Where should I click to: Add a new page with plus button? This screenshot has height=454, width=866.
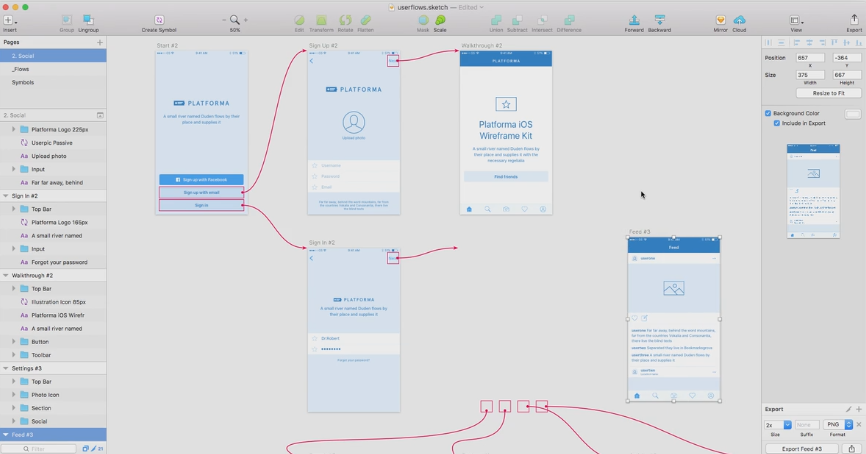pyautogui.click(x=100, y=42)
